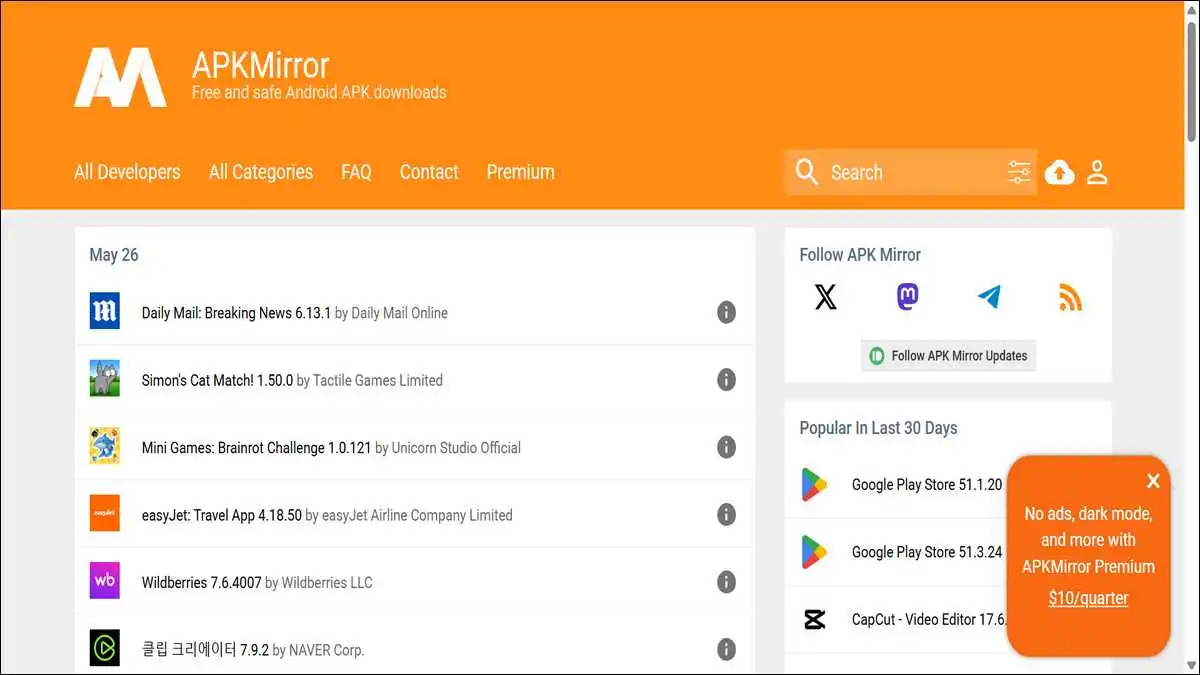Open APK Mirror's Telegram channel
This screenshot has height=675, width=1200.
point(989,297)
